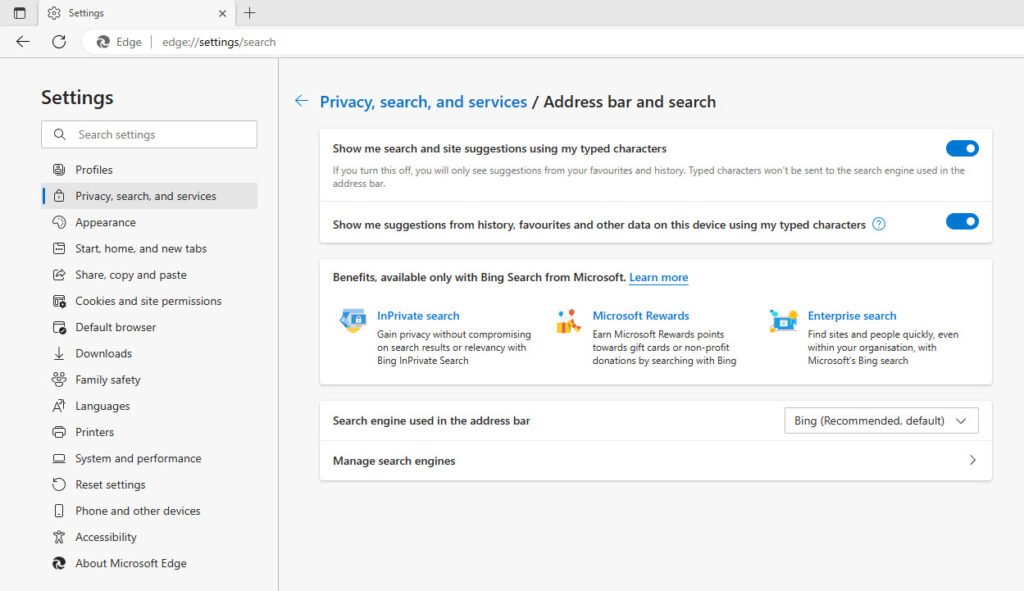Click the Search settings input field
Screen dimensions: 1024x591
[148, 134]
